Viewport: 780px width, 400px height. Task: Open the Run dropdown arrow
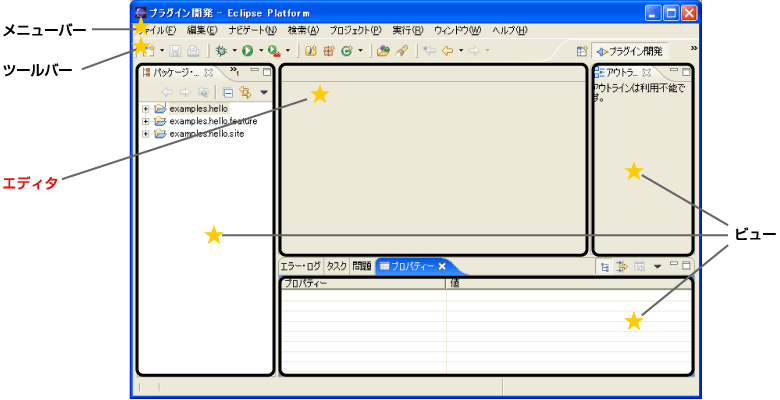tap(261, 51)
